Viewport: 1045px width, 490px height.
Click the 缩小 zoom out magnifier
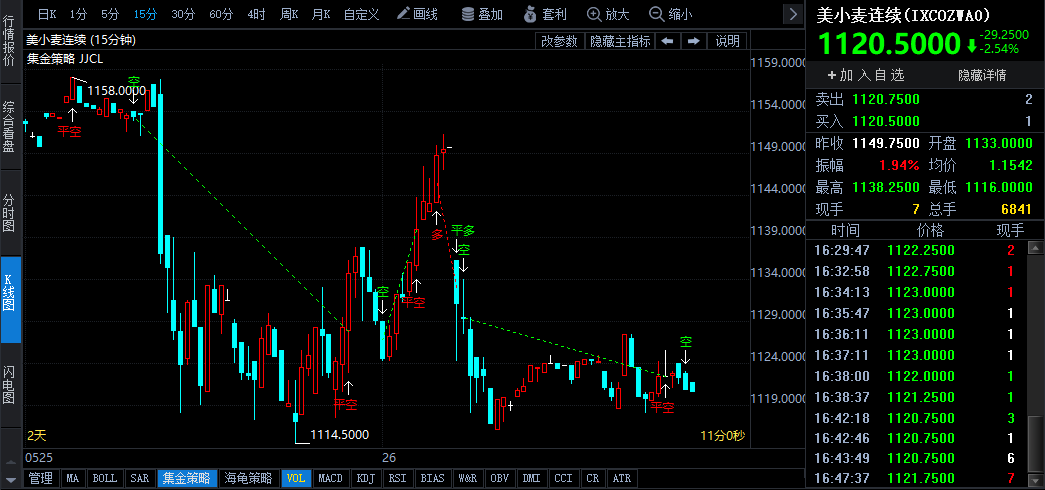point(670,13)
